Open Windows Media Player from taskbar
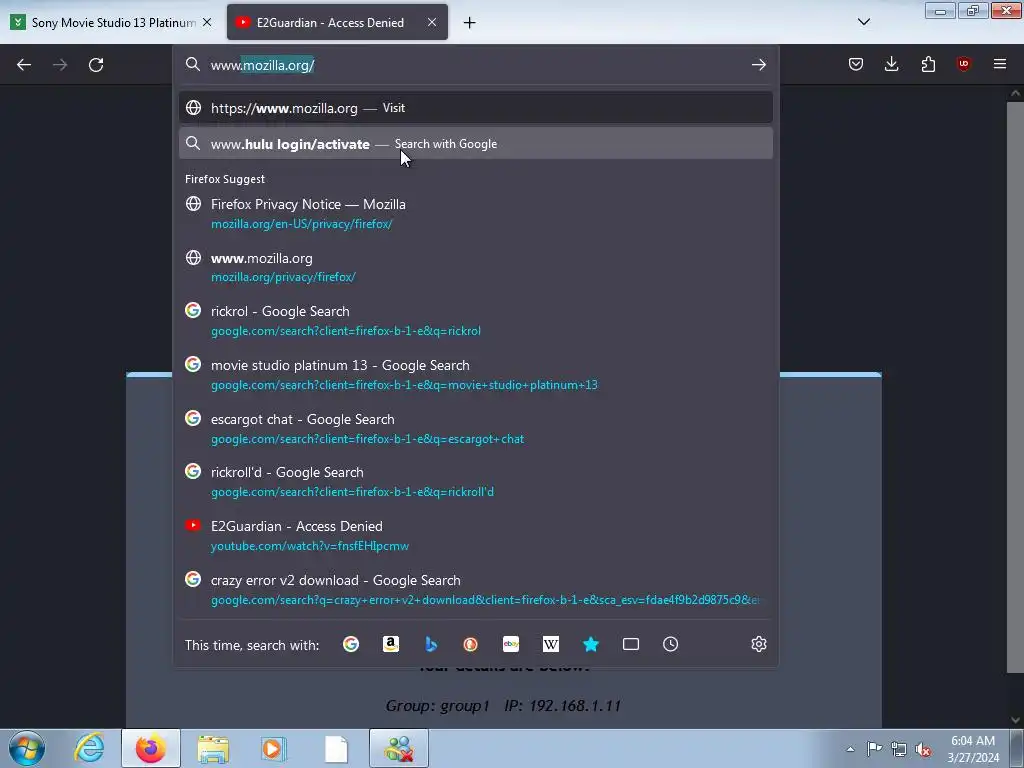This screenshot has width=1024, height=768. [274, 748]
